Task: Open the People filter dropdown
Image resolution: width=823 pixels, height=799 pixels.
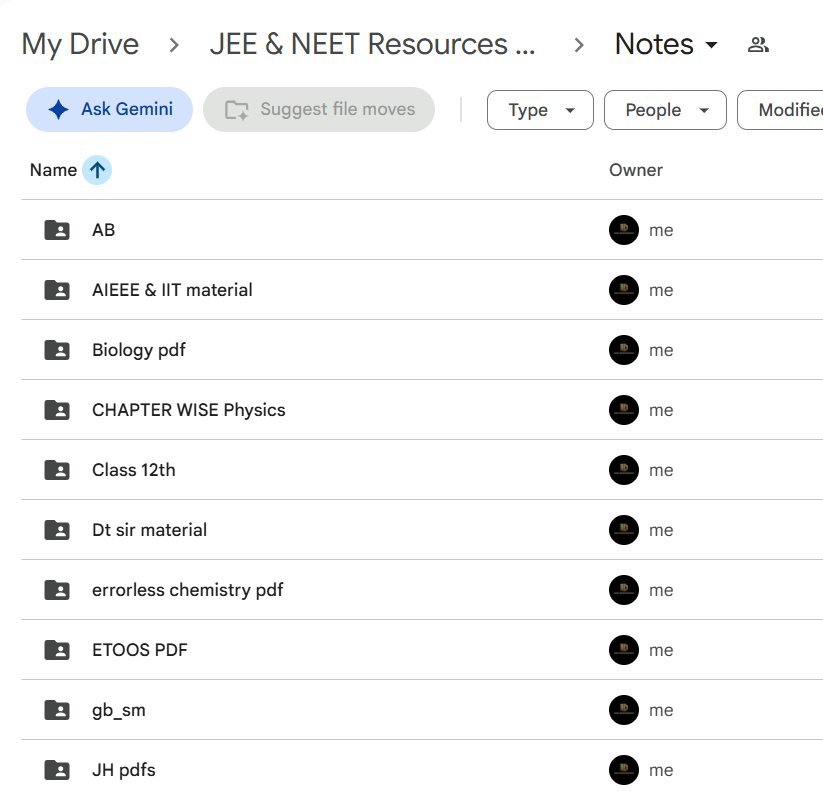Action: pos(665,110)
